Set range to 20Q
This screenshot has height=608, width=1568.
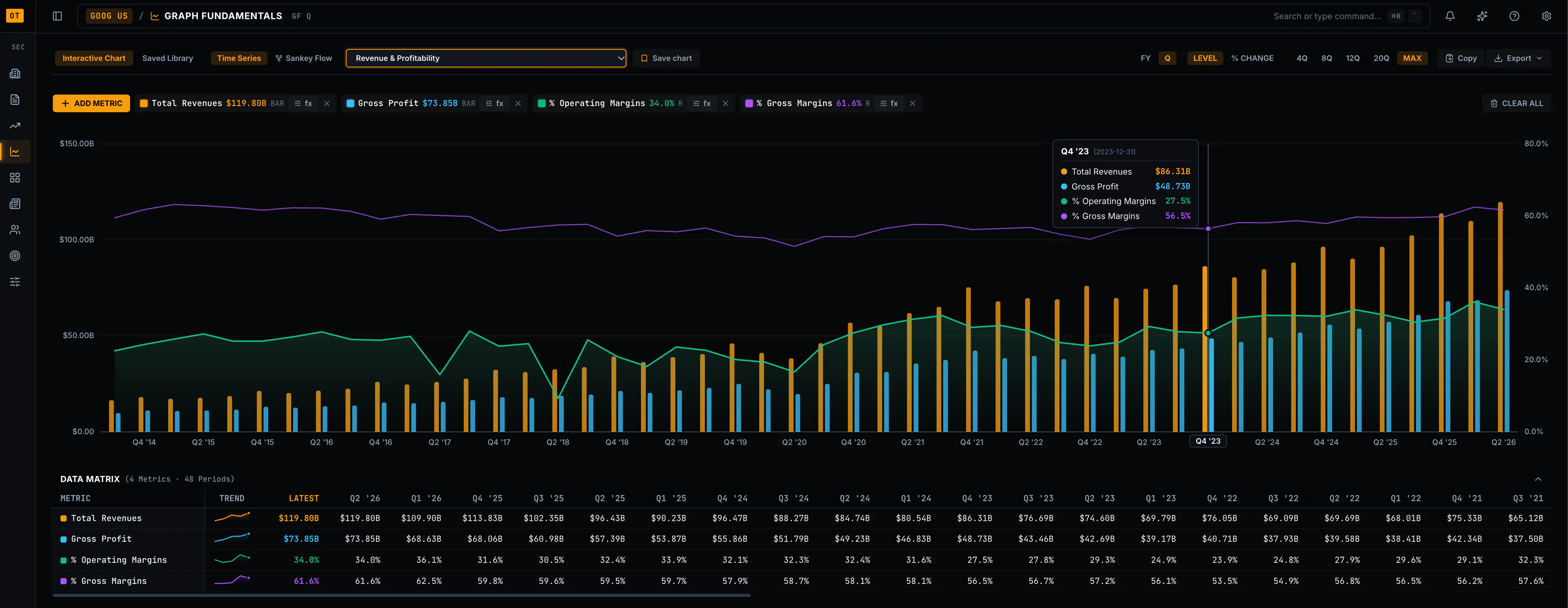coord(1381,59)
